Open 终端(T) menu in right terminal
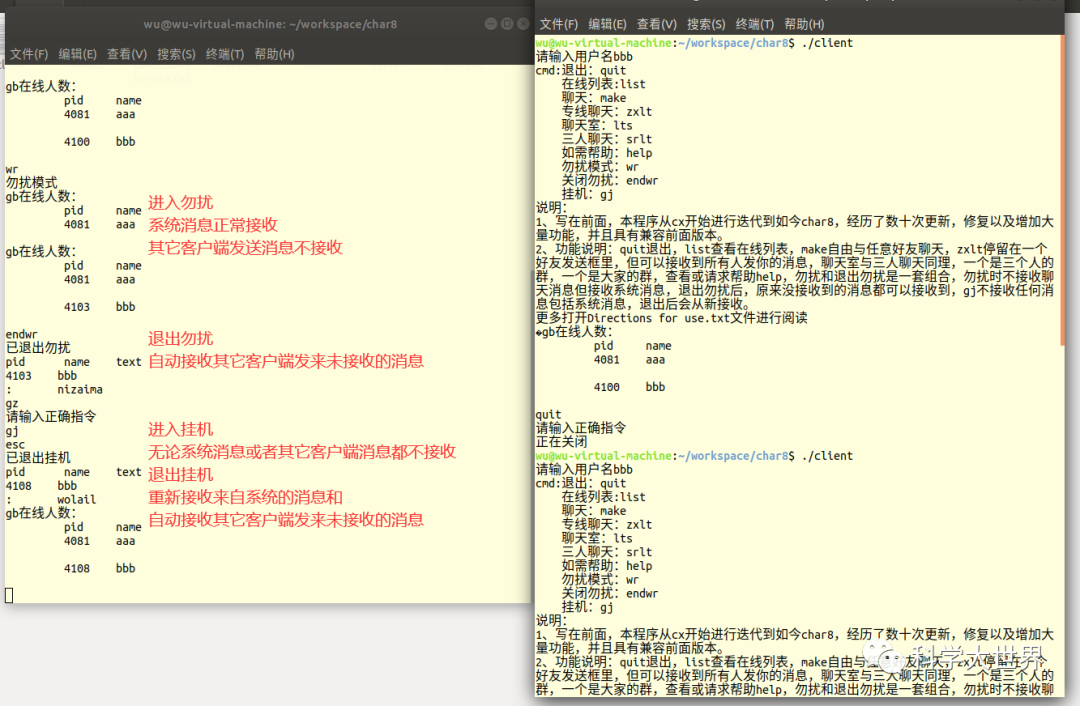 tap(755, 24)
